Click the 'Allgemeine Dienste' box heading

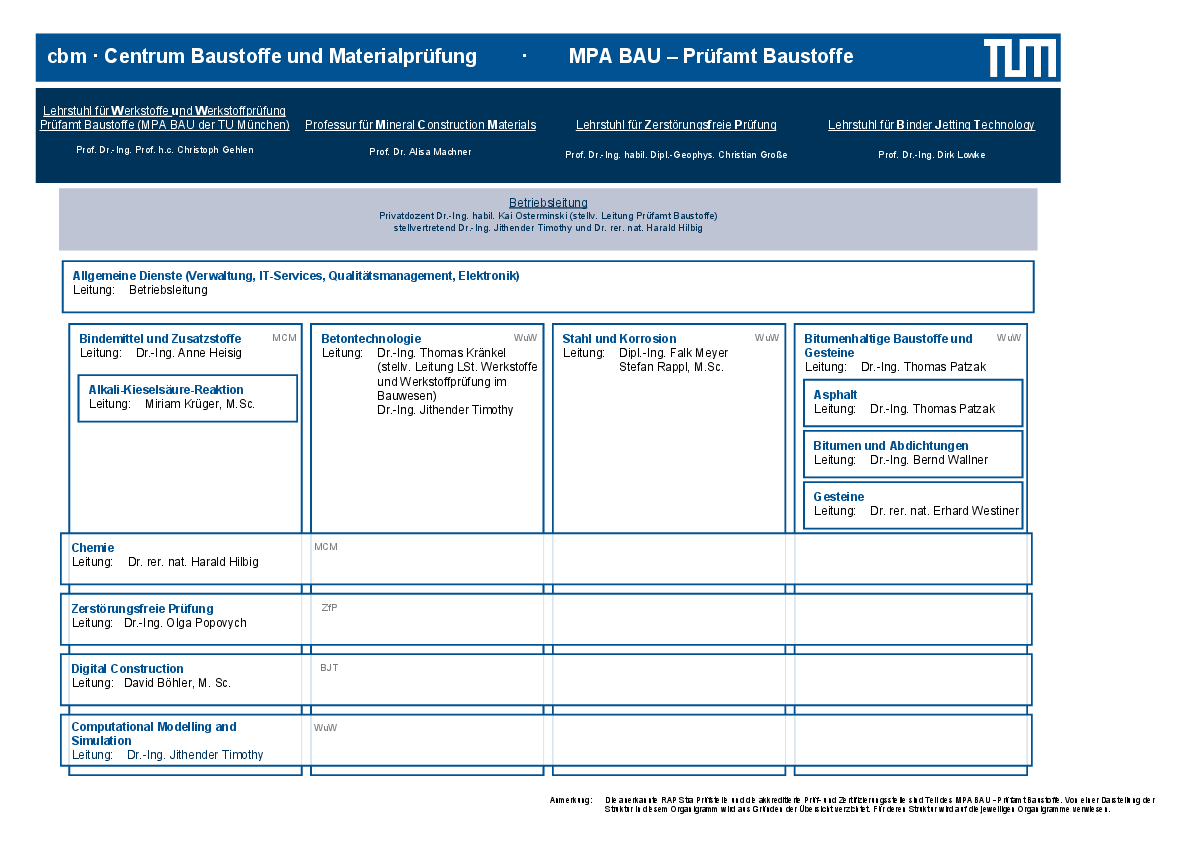click(295, 276)
